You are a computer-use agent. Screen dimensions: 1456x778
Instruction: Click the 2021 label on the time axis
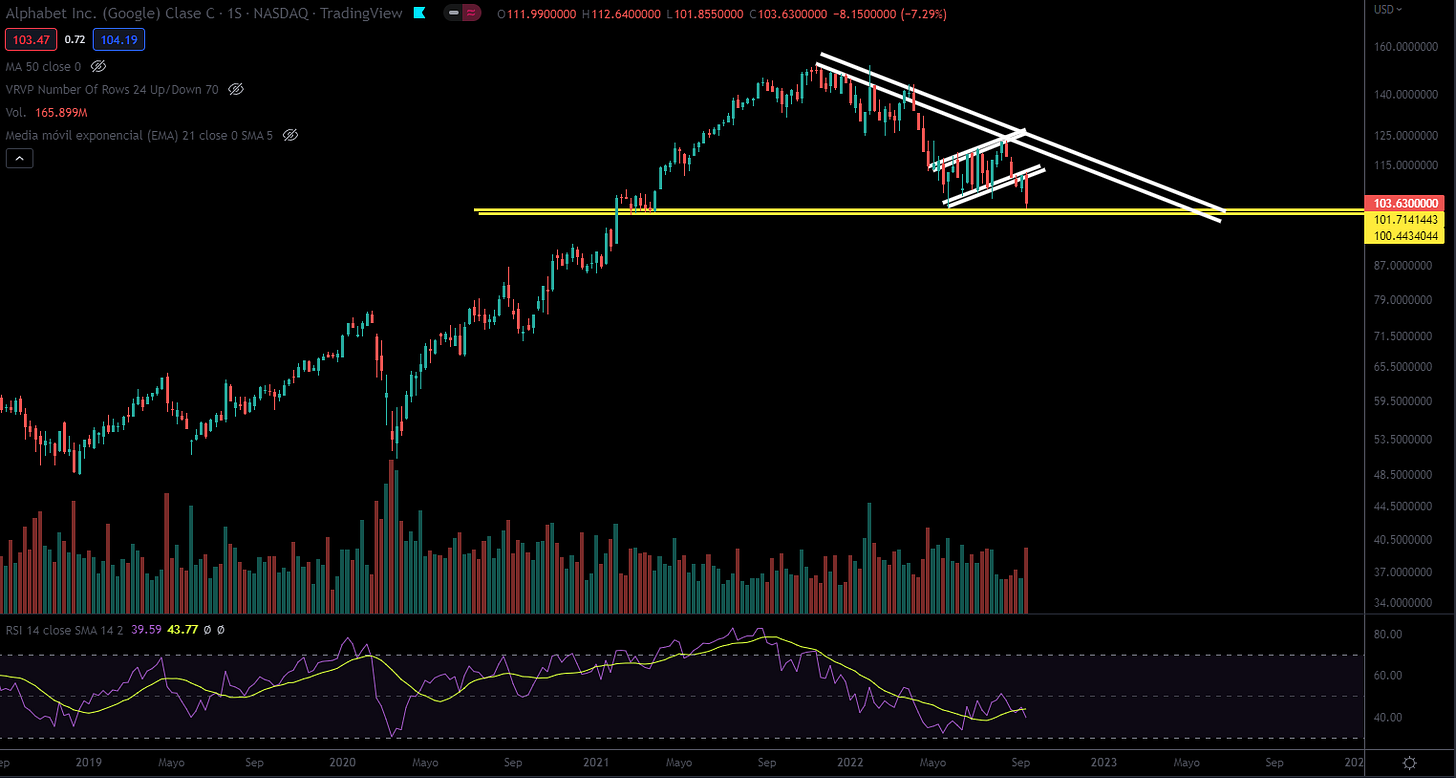click(x=596, y=762)
